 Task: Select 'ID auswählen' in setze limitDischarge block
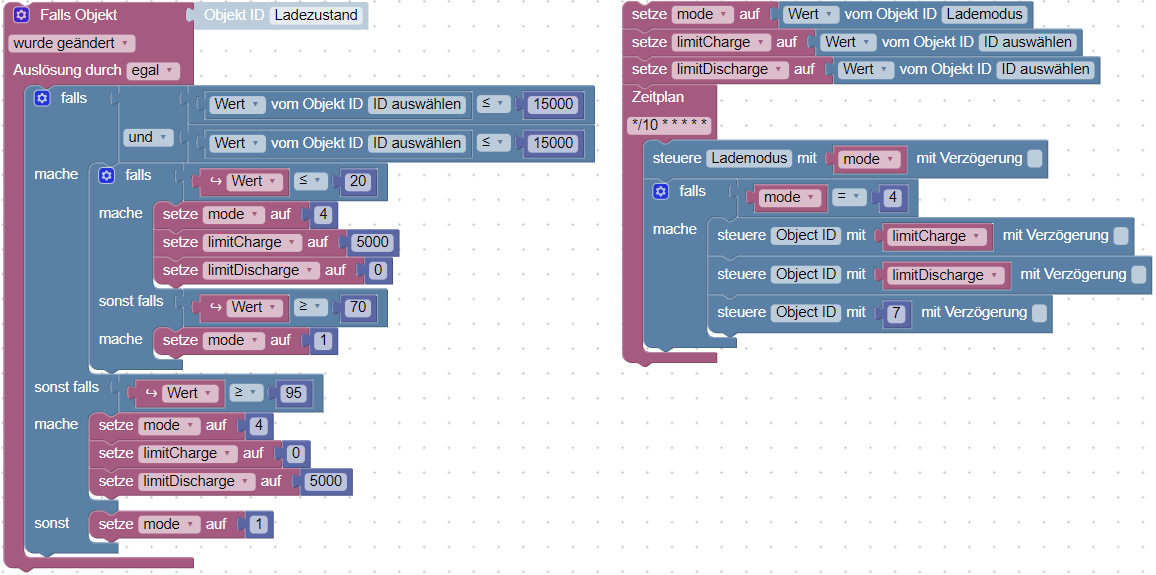[x=1045, y=69]
